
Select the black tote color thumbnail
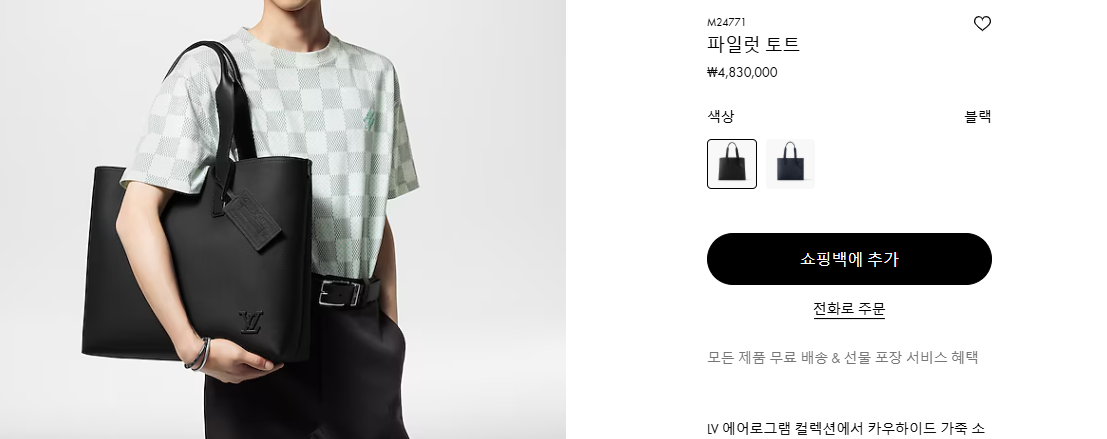(731, 164)
